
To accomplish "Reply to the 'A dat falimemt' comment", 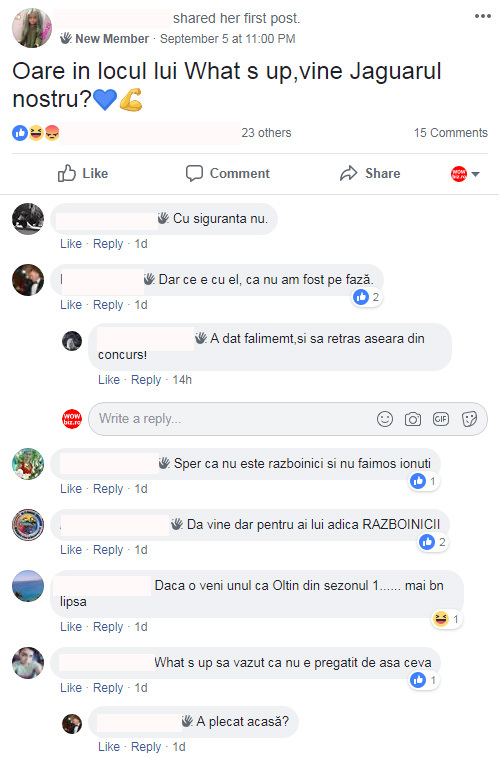I will (146, 380).
